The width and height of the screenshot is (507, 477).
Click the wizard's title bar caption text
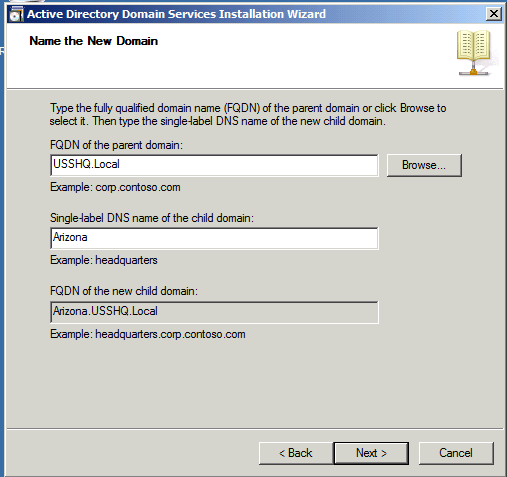(x=176, y=14)
